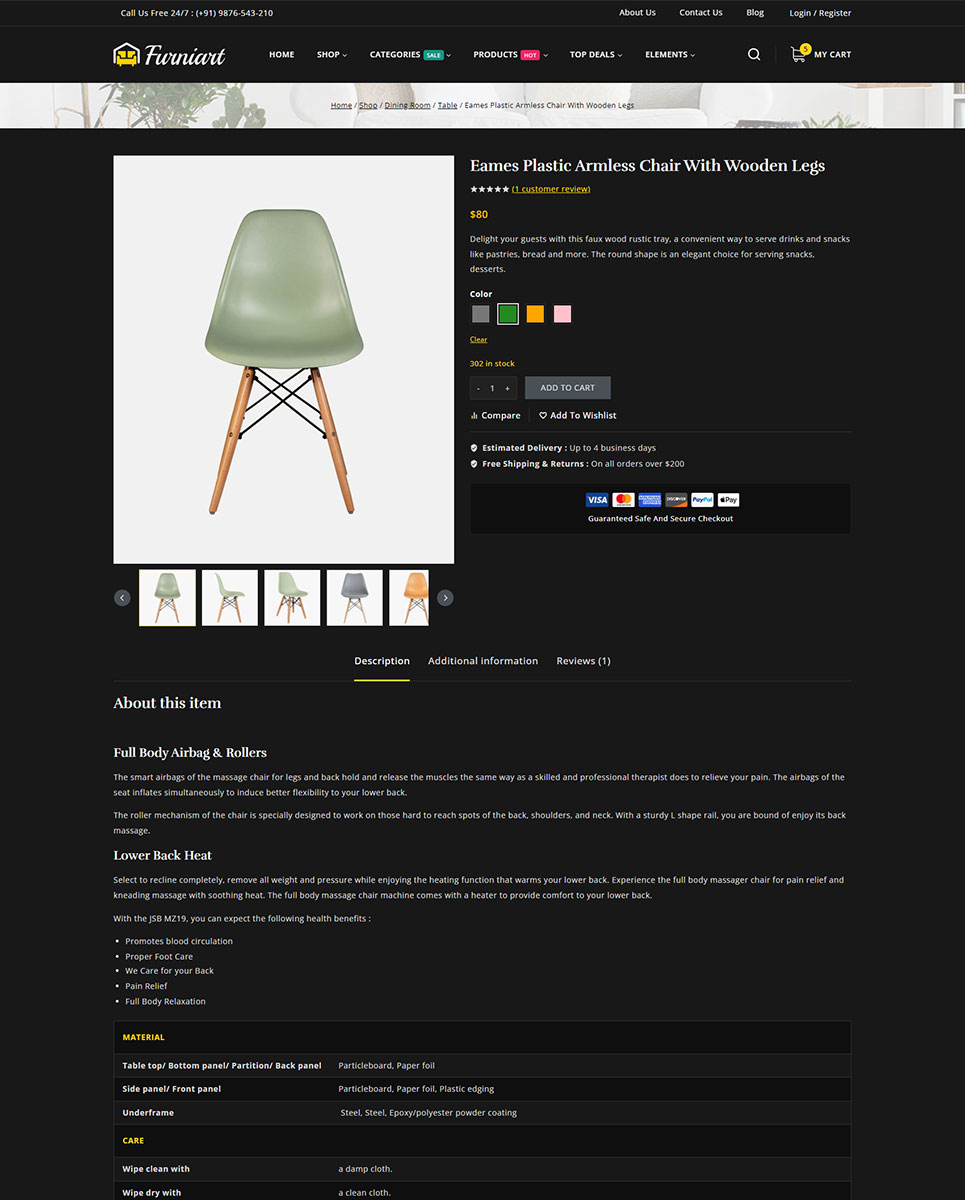The height and width of the screenshot is (1200, 965).
Task: Advance thumbnails with right arrow
Action: (445, 598)
